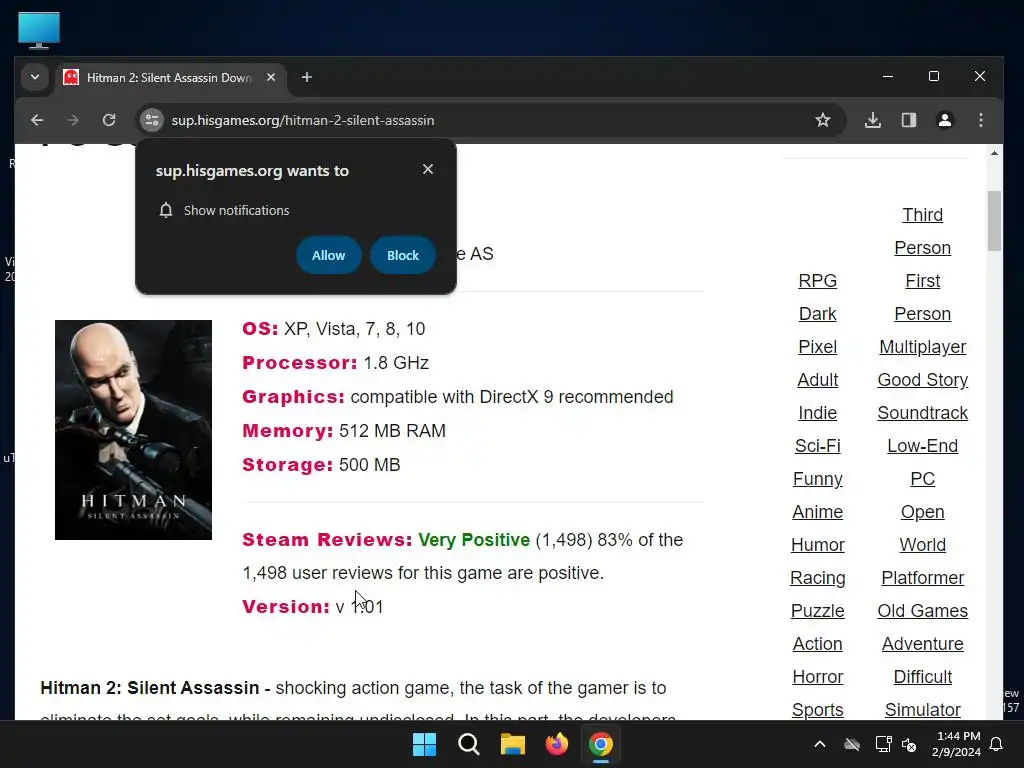Open the Good Story tag
The width and height of the screenshot is (1024, 768).
(x=922, y=380)
